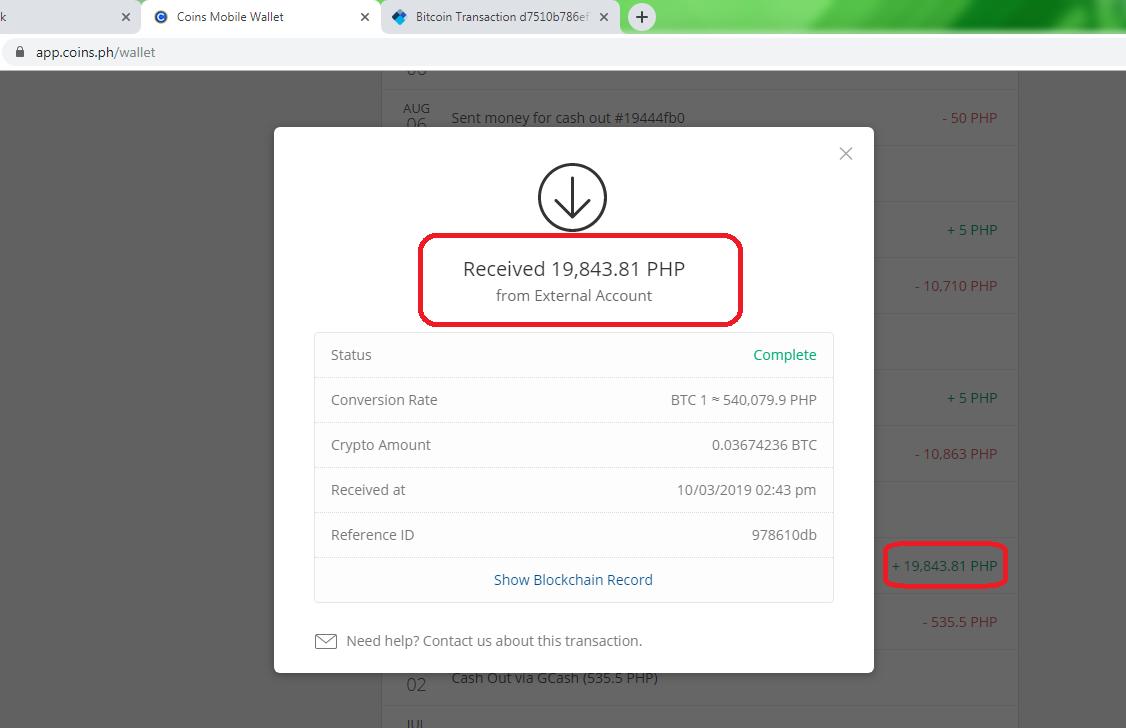Click the Received at label
This screenshot has height=728, width=1126.
coord(368,490)
